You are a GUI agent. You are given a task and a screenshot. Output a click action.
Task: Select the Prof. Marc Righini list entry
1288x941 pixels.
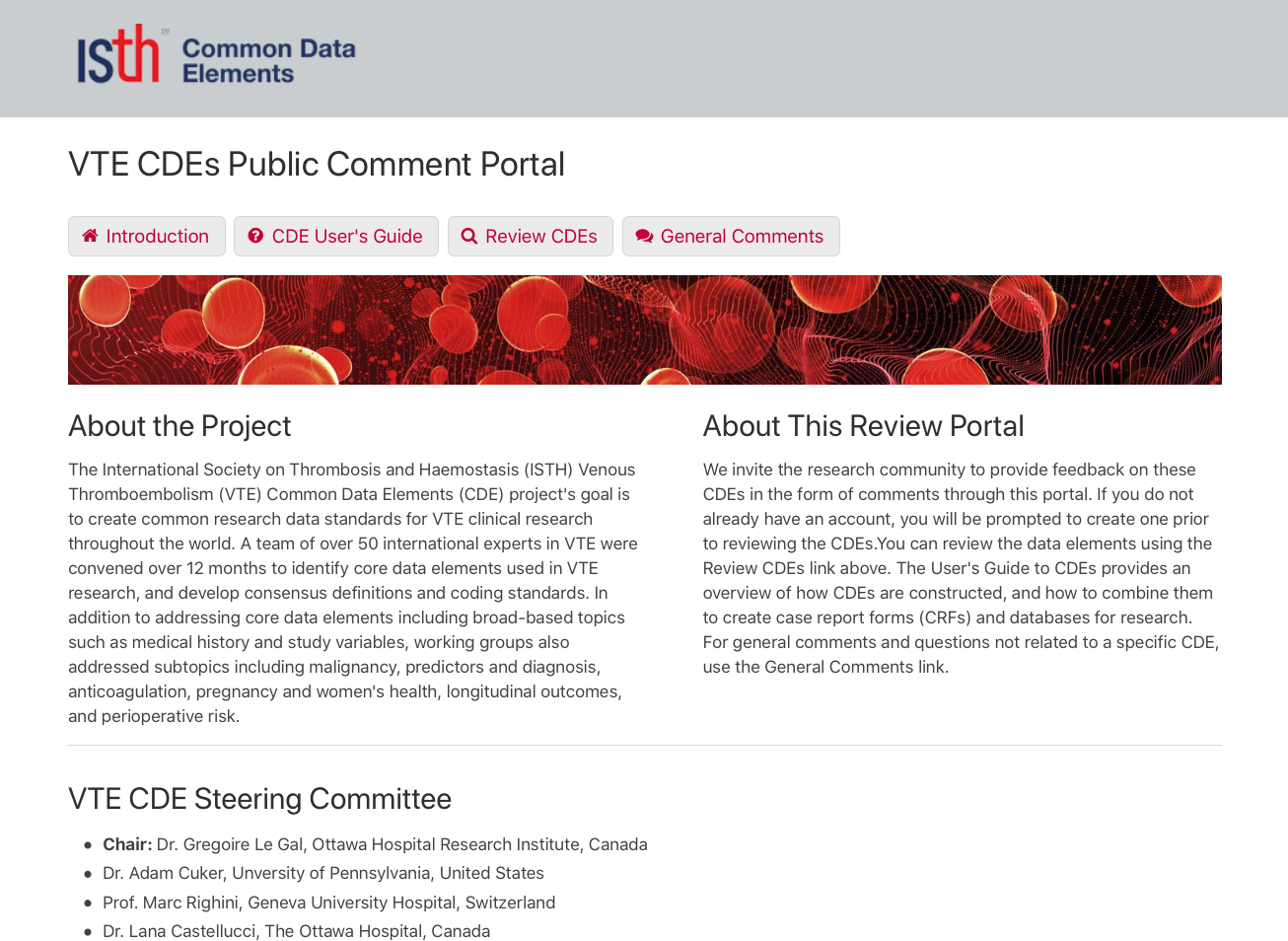pyautogui.click(x=329, y=903)
